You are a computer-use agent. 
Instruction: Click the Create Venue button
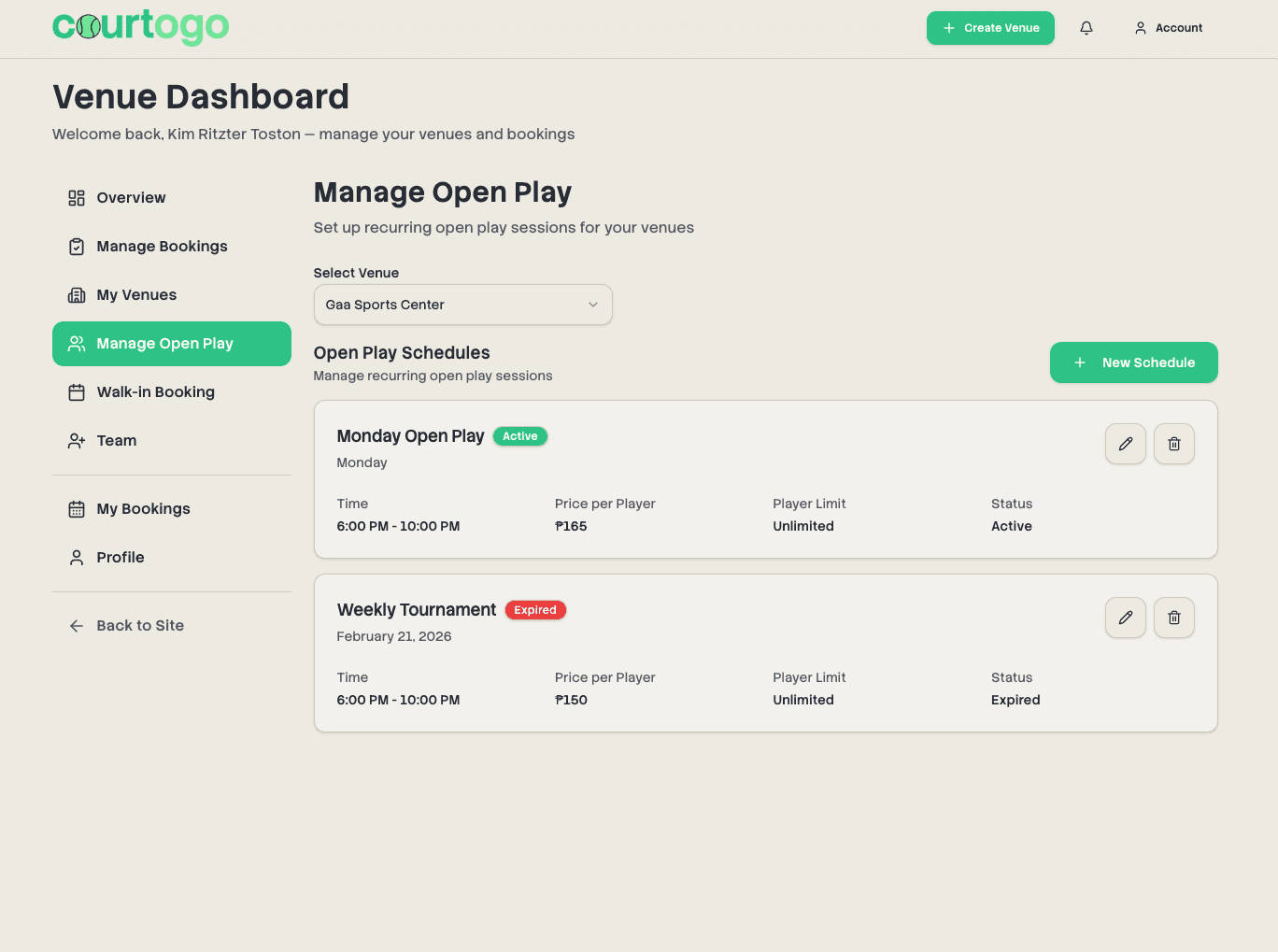pos(990,28)
